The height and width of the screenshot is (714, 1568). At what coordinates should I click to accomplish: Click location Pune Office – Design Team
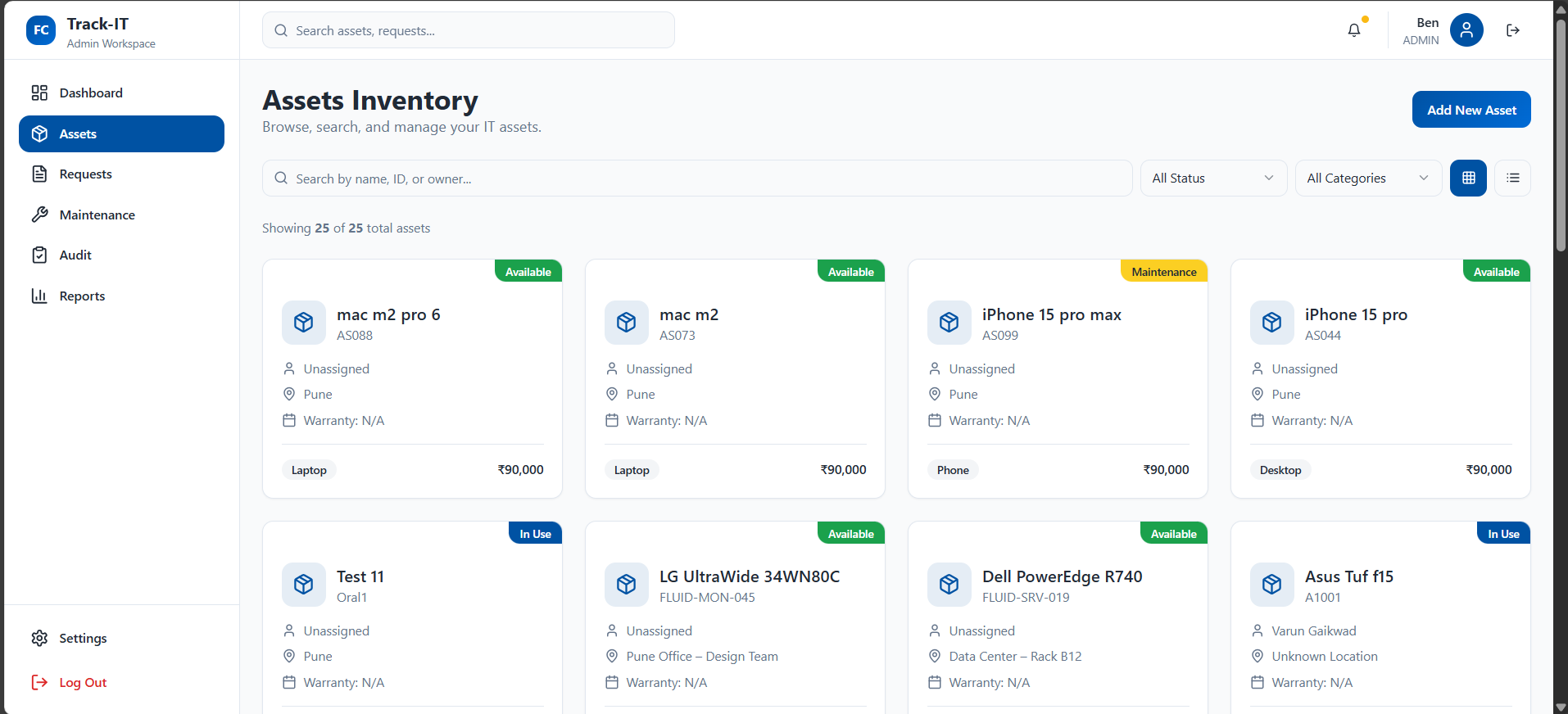(702, 656)
